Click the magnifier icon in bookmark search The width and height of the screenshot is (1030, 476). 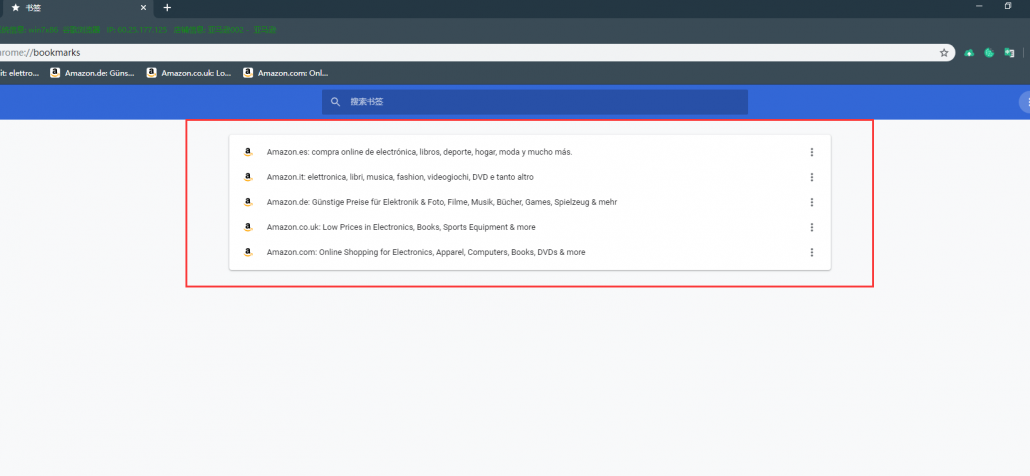point(336,102)
